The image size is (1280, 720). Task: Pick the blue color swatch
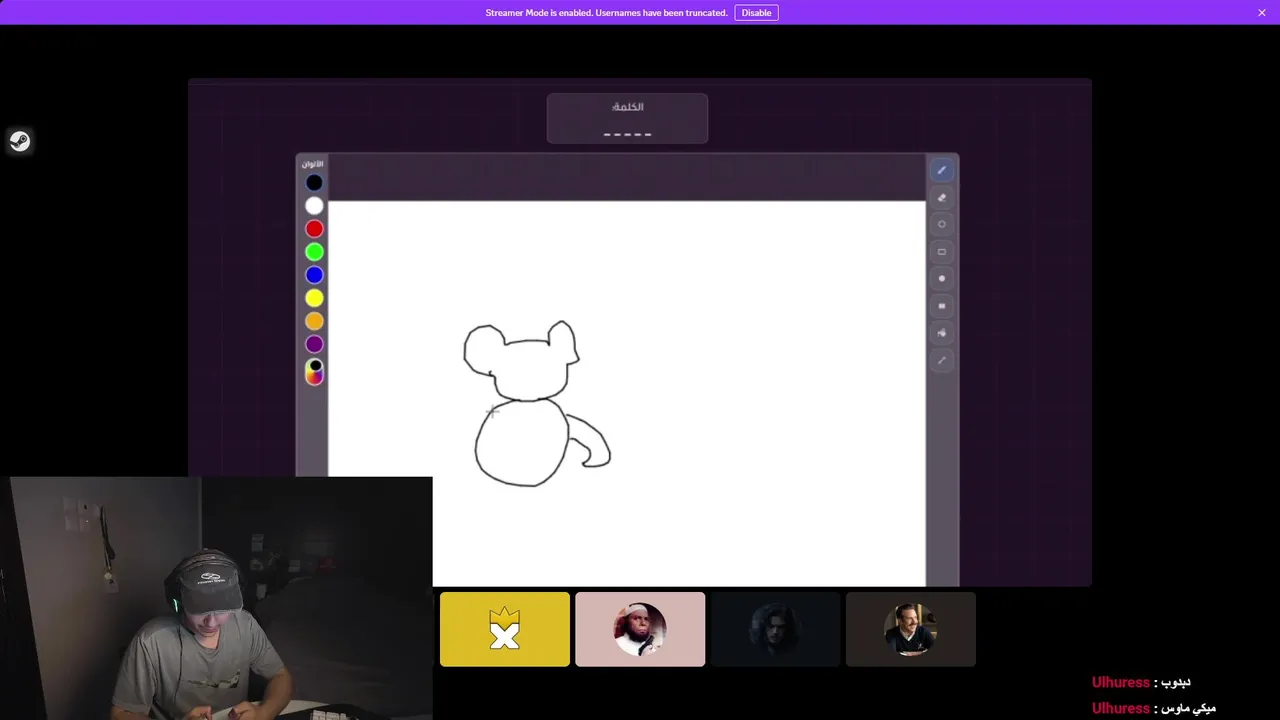pos(314,274)
